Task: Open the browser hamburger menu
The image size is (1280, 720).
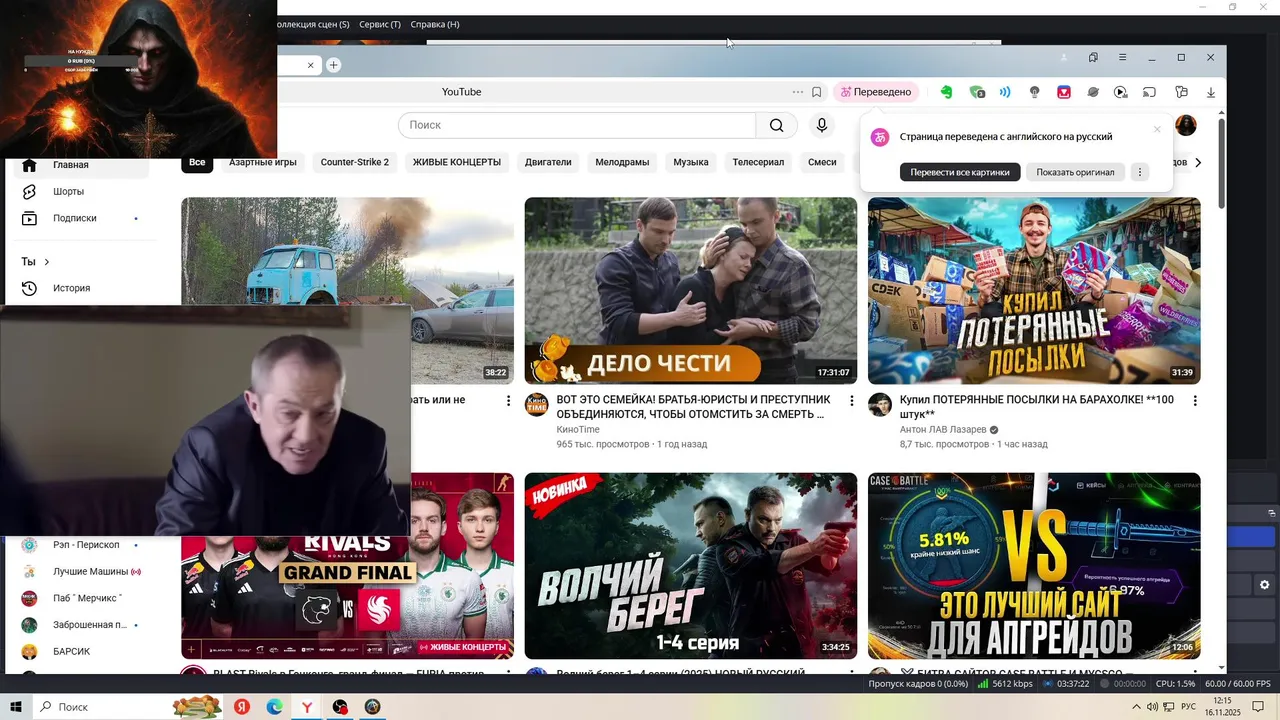Action: coord(1122,58)
